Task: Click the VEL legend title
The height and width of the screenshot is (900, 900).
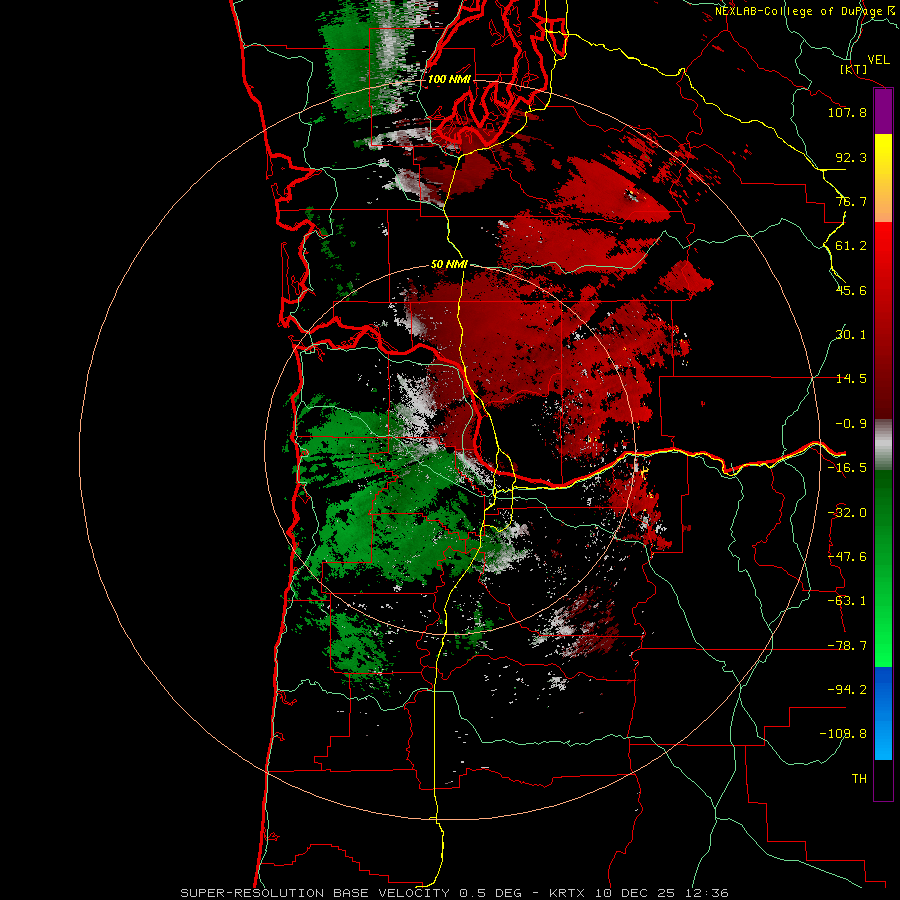Action: (x=878, y=59)
